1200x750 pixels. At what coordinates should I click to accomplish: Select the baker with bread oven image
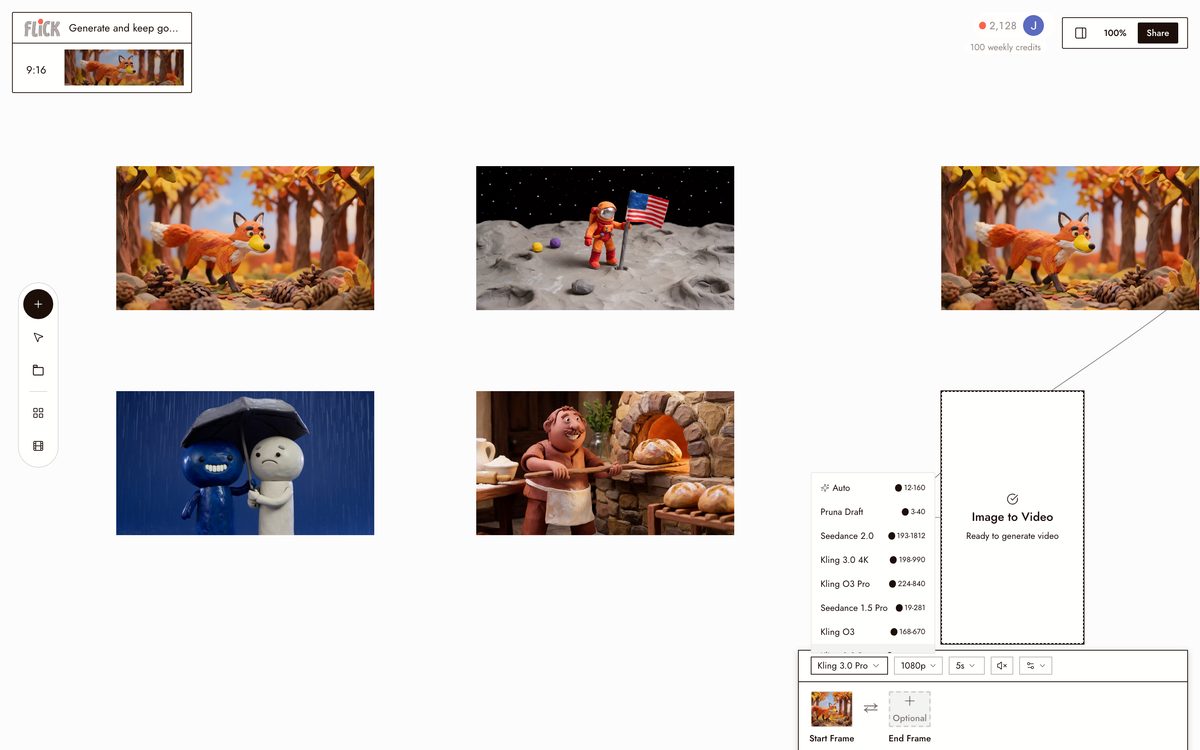coord(605,463)
